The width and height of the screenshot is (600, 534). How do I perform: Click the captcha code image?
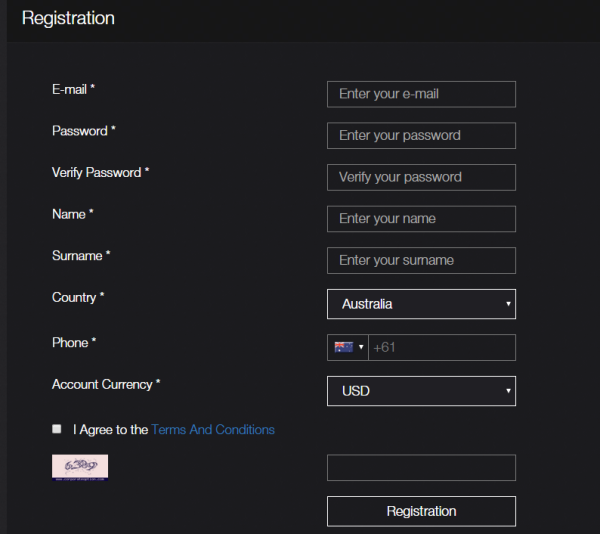pos(80,467)
